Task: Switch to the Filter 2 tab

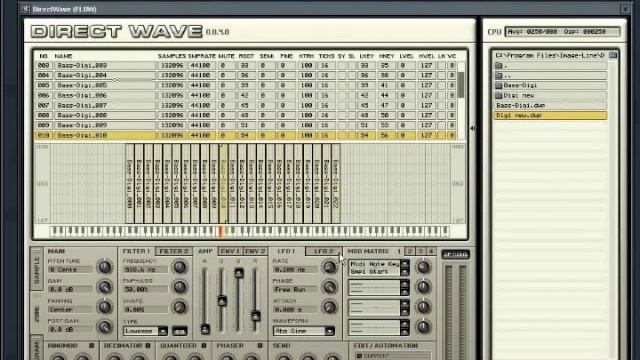Action: point(173,251)
